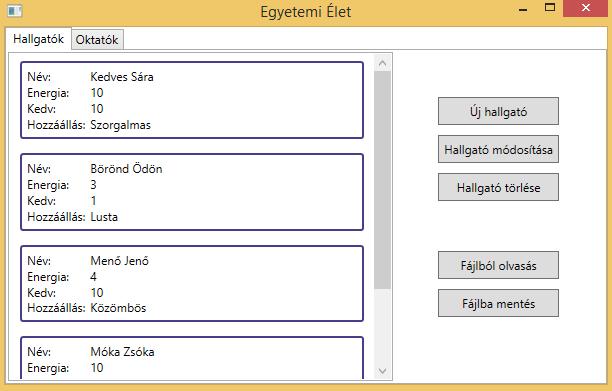This screenshot has height=391, width=612.
Task: Switch to the Oktatók tab
Action: pyautogui.click(x=97, y=40)
